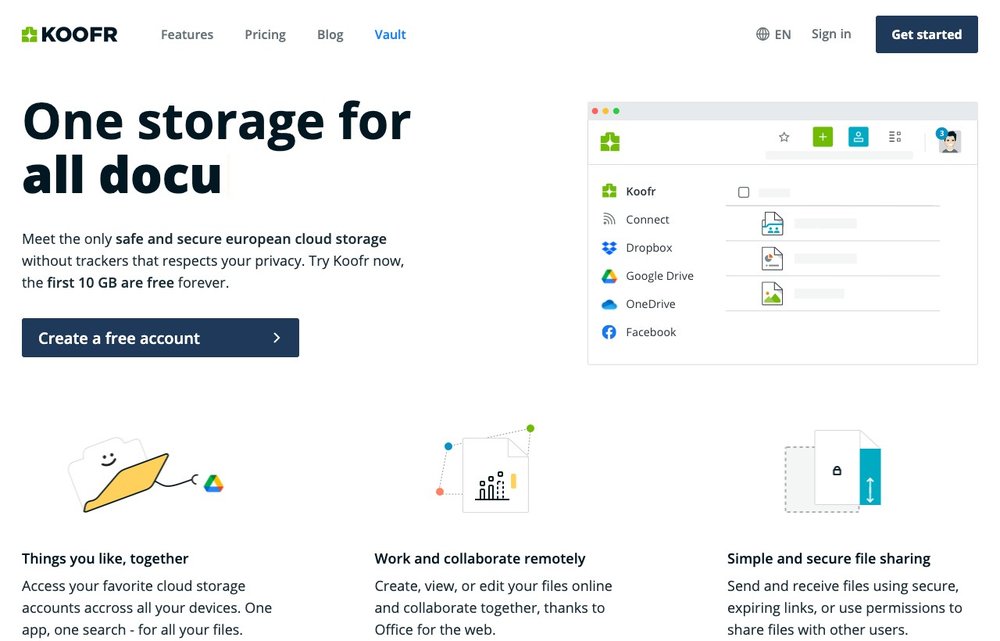Click Create a free account button

160,337
